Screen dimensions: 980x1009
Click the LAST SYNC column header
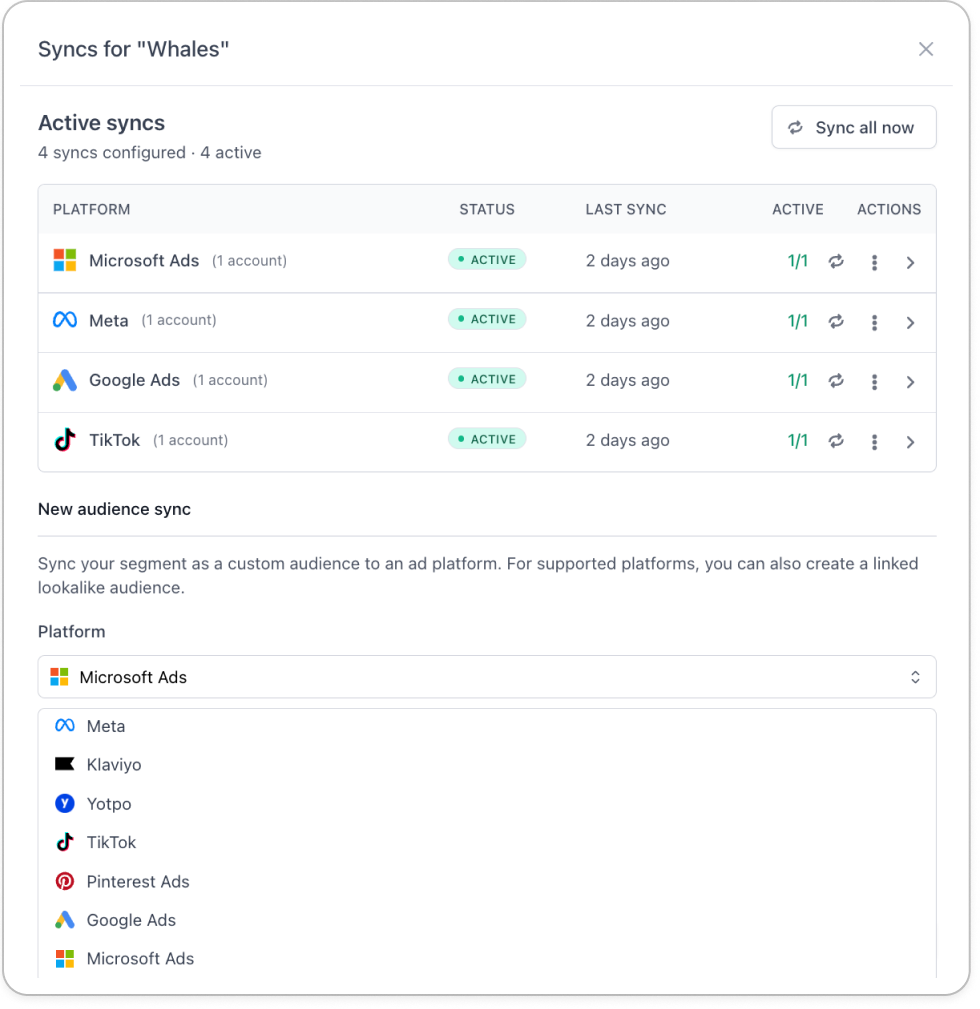click(625, 210)
